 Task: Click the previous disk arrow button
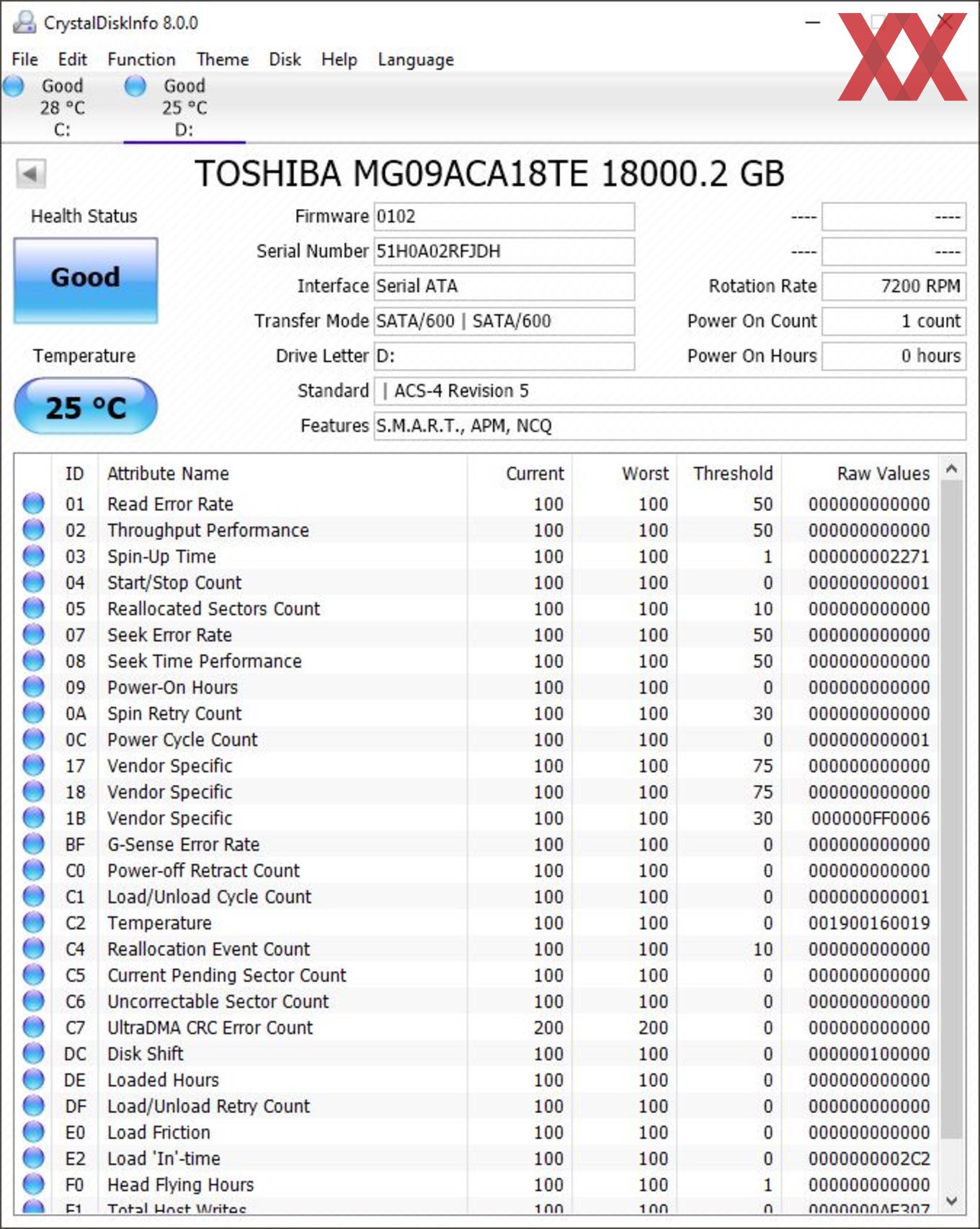point(31,174)
